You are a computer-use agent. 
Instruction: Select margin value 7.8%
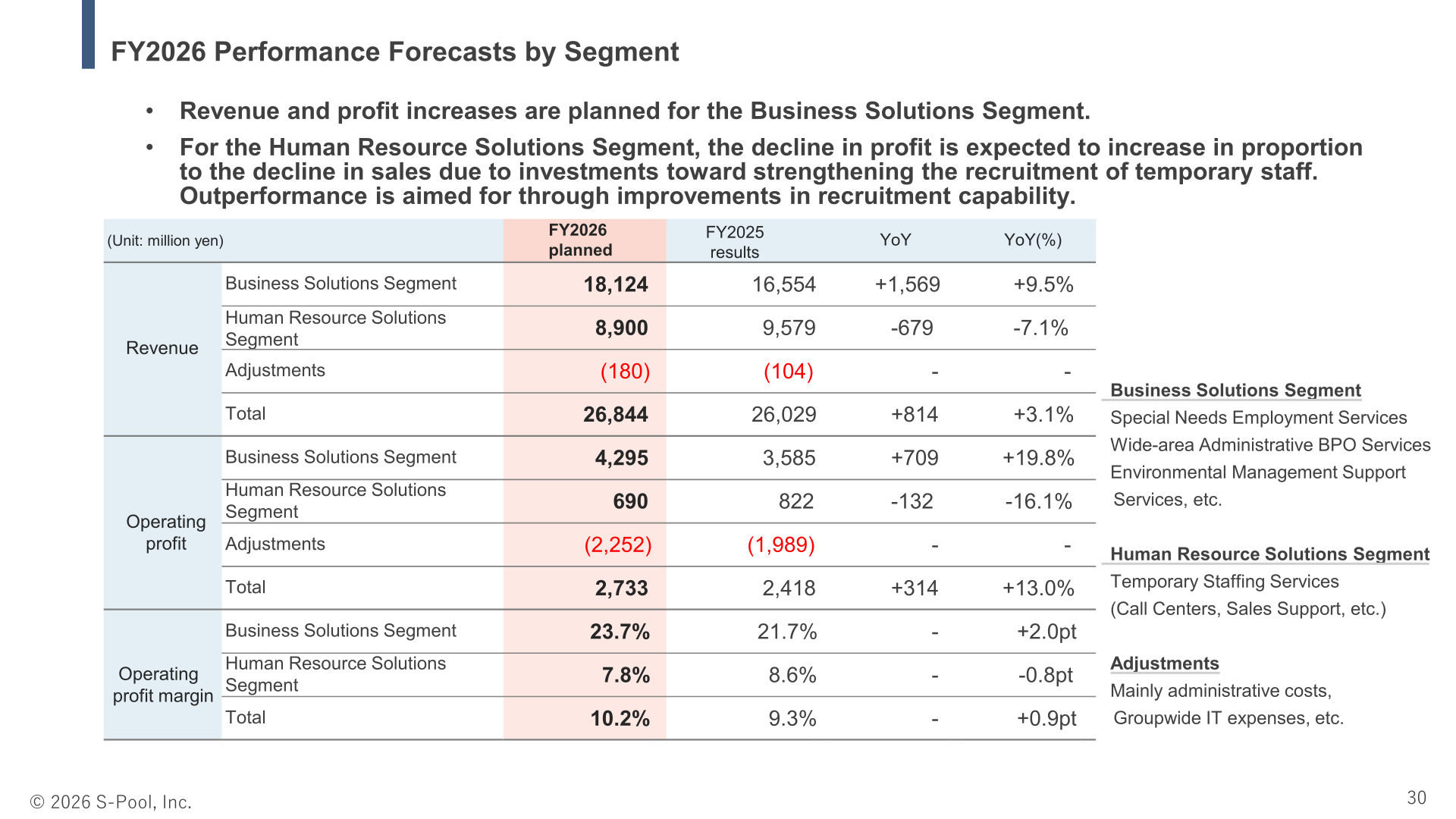(x=626, y=675)
